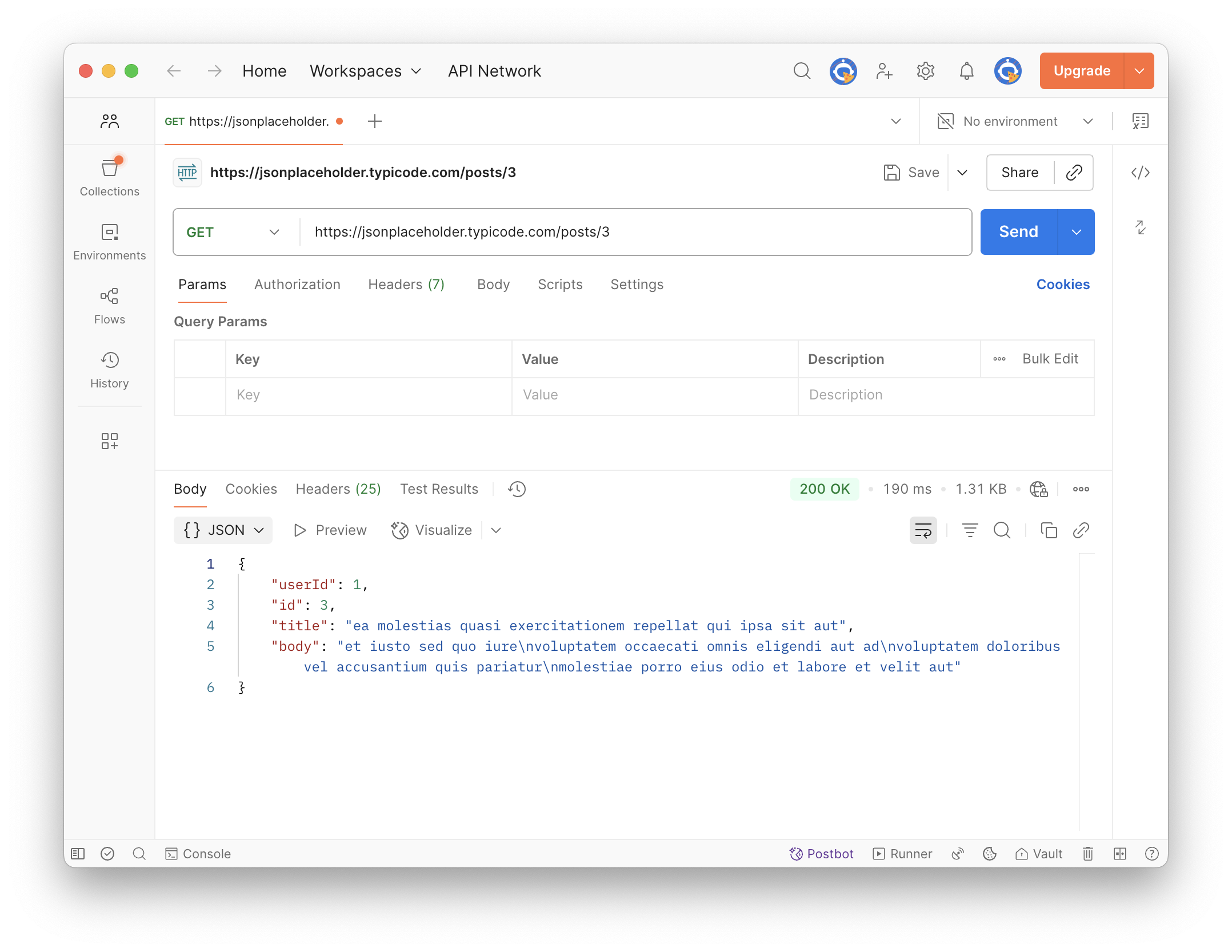Screen dimensions: 1232x952
Task: Open the response Headers (25) tab
Action: click(x=338, y=489)
